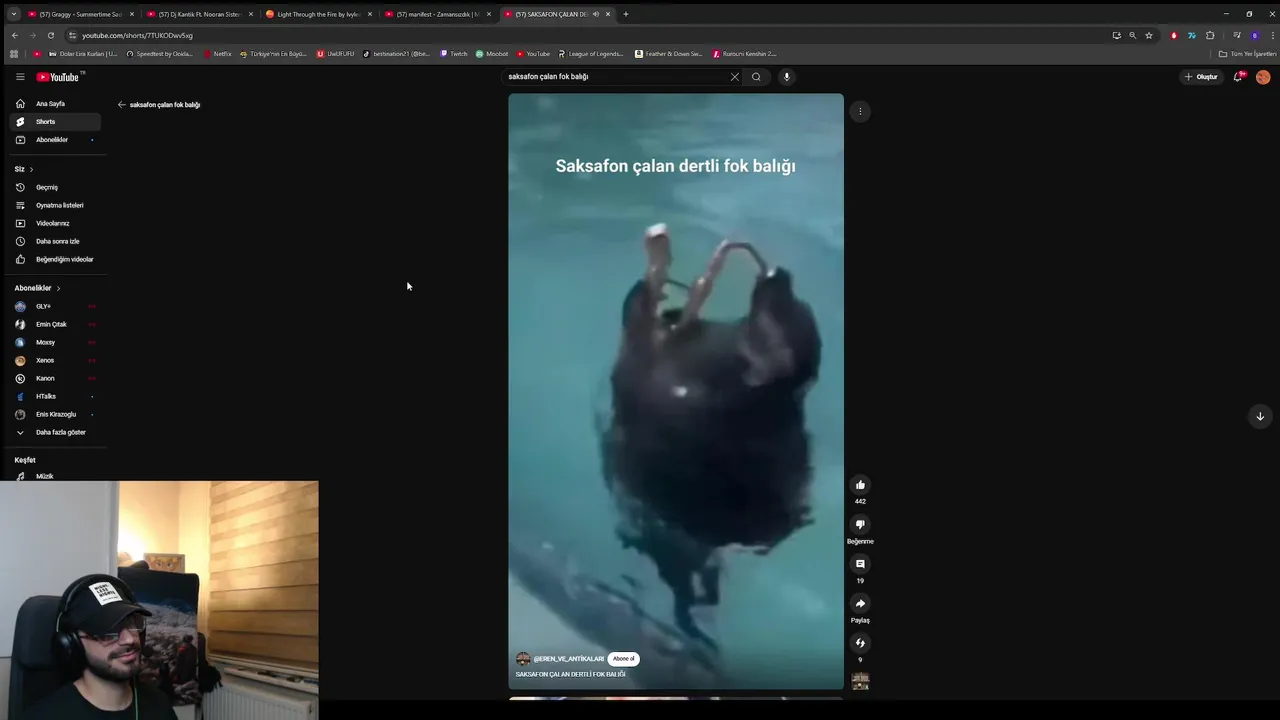Open the Chrome extensions puzzle icon

(x=1210, y=35)
